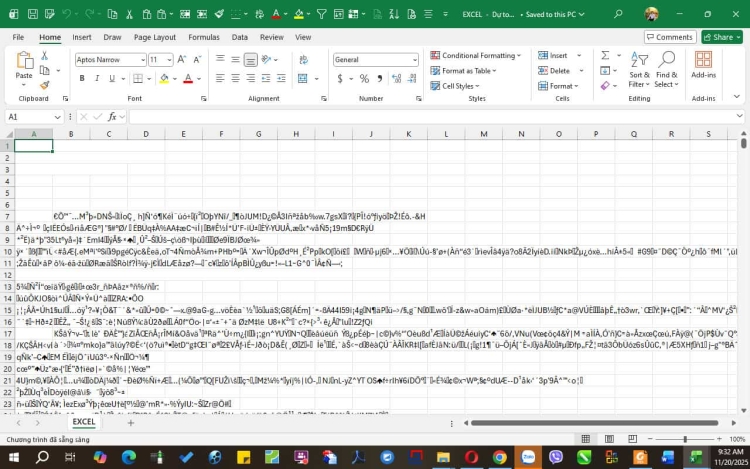The image size is (750, 469).
Task: Switch to the Formulas tab
Action: [x=203, y=37]
